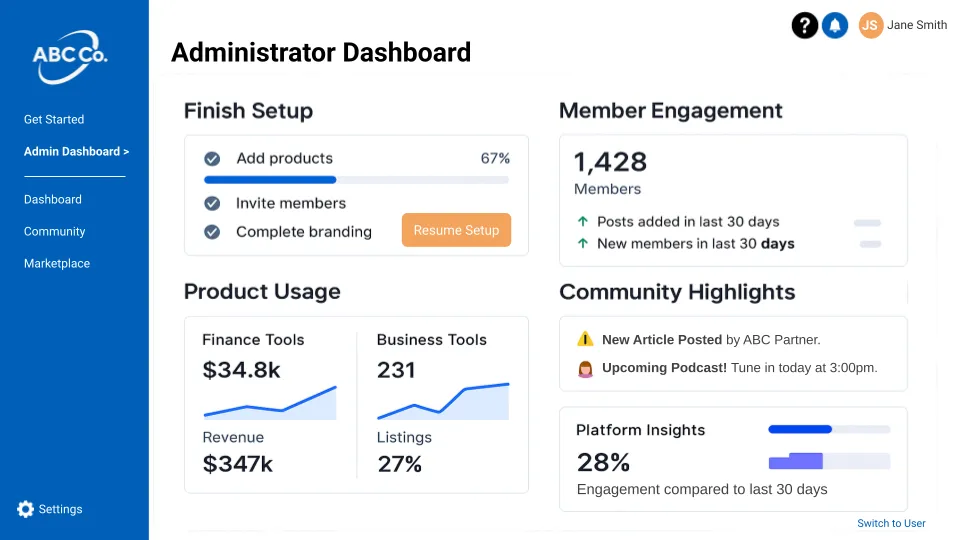
Task: Click the Switch to User link
Action: 891,523
